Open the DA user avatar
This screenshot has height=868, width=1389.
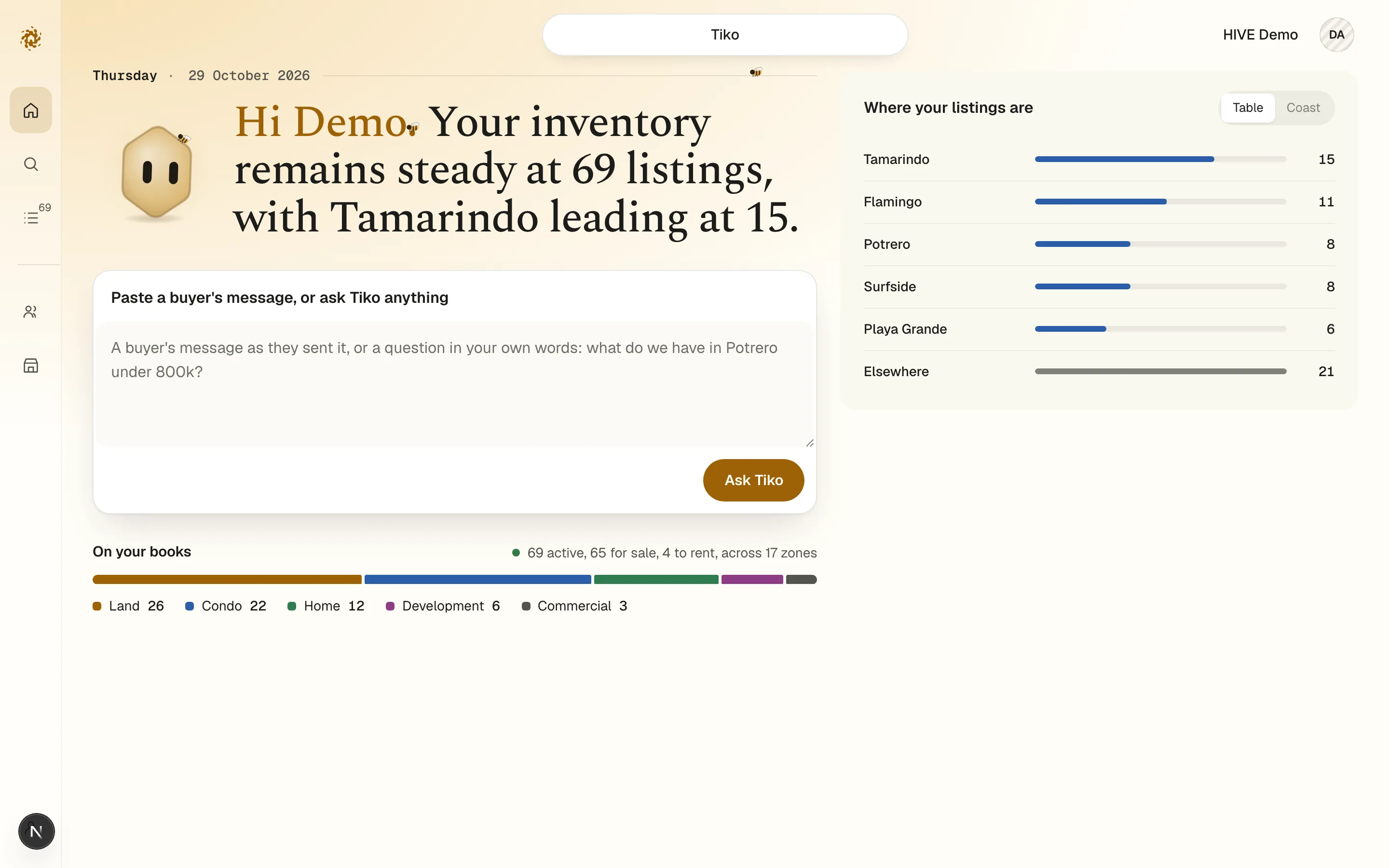click(1336, 34)
